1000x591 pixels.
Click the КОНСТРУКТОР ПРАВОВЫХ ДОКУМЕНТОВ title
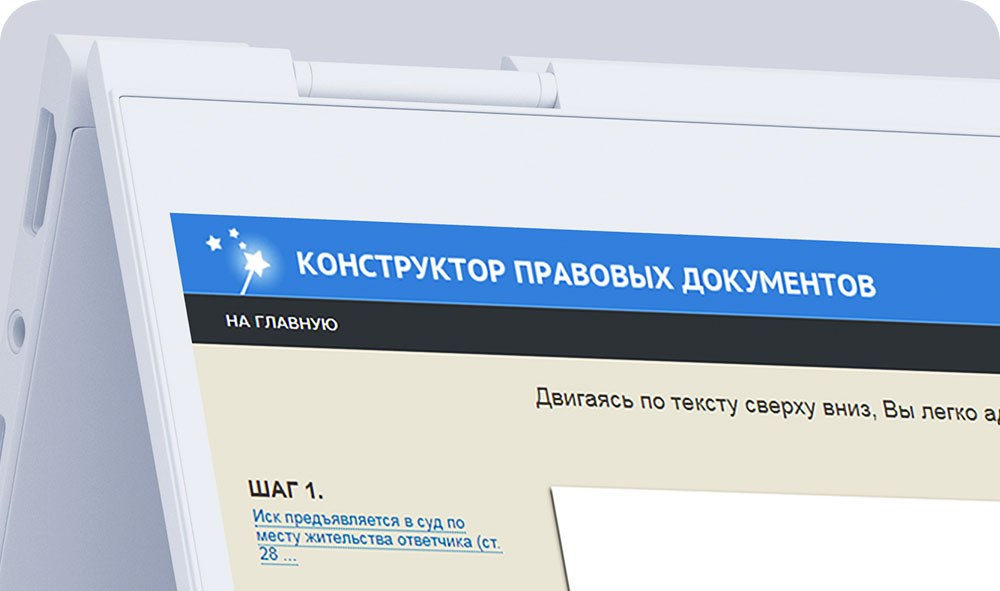click(585, 275)
